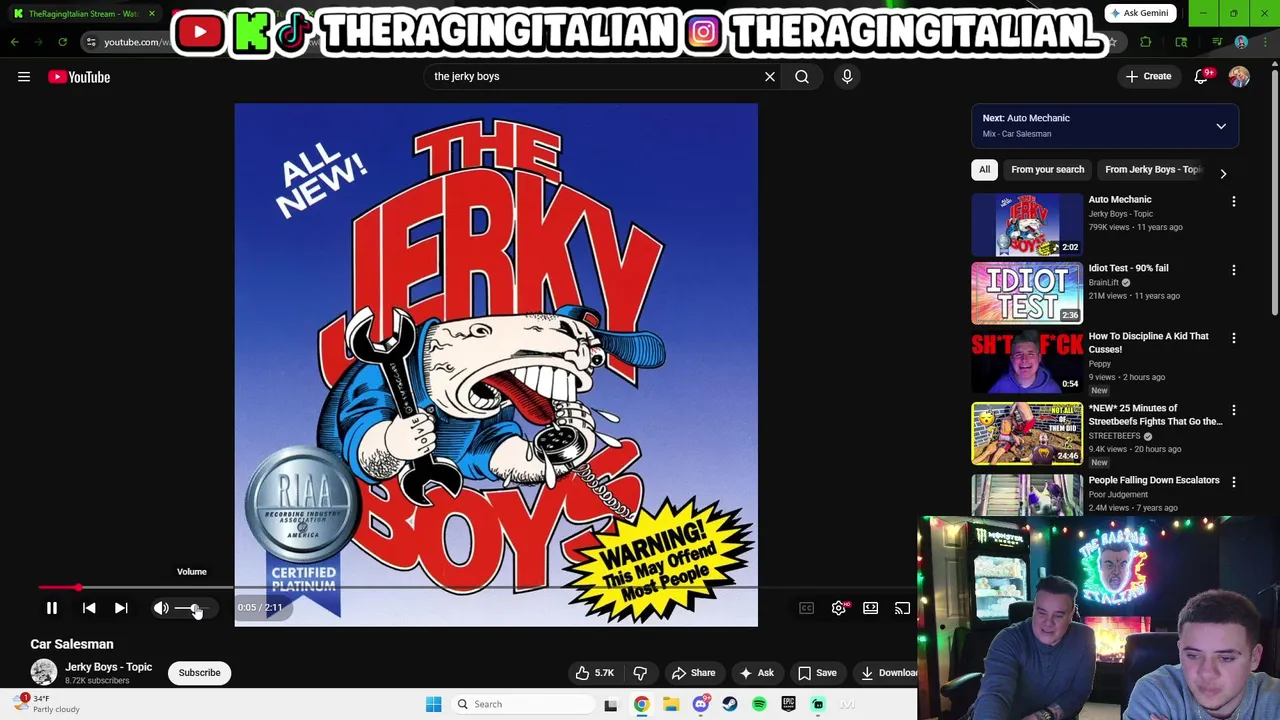Viewport: 1280px width, 720px height.
Task: Open options menu for Auto Mechanic video
Action: (1234, 201)
